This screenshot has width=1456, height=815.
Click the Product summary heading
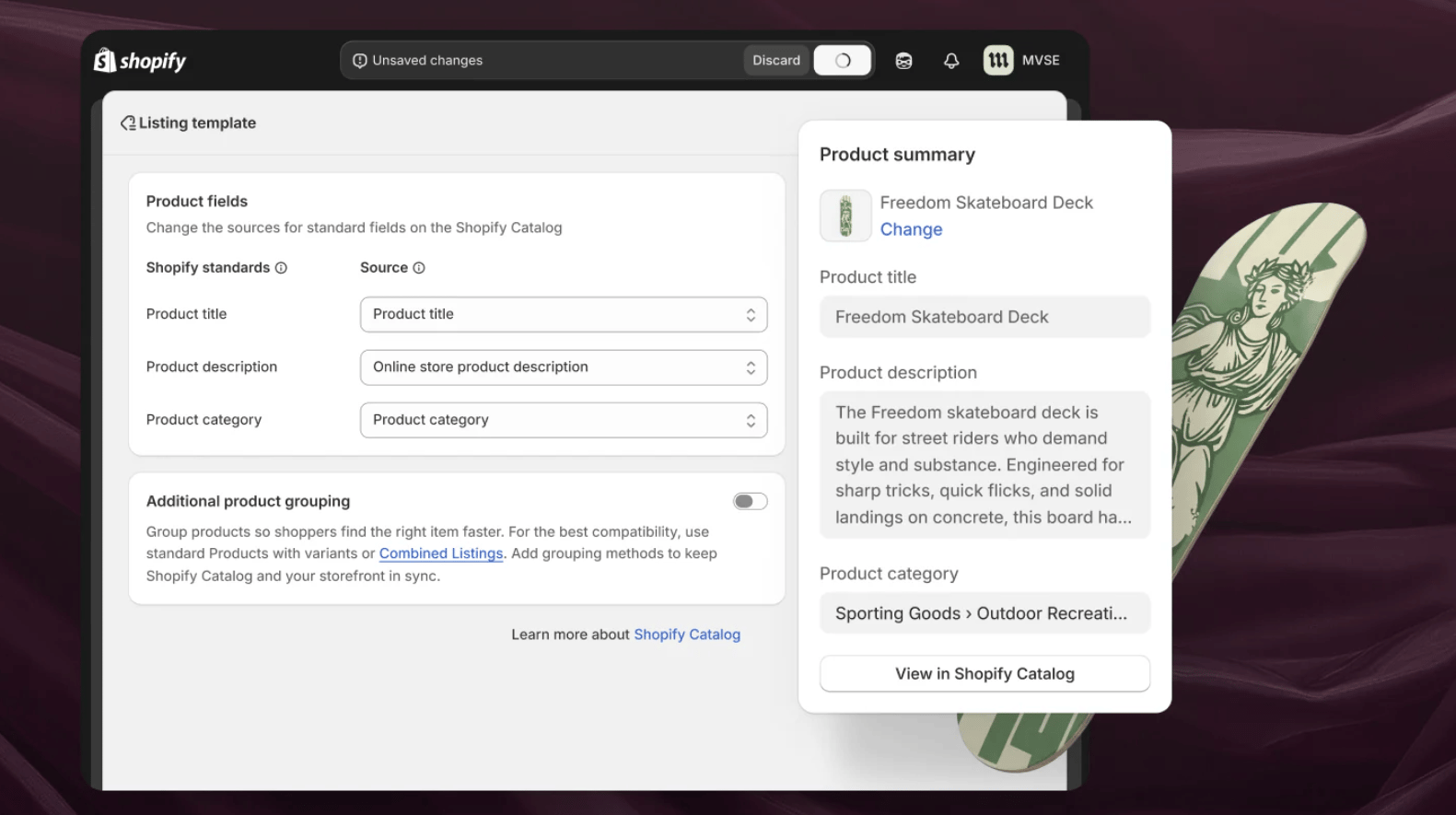[897, 155]
